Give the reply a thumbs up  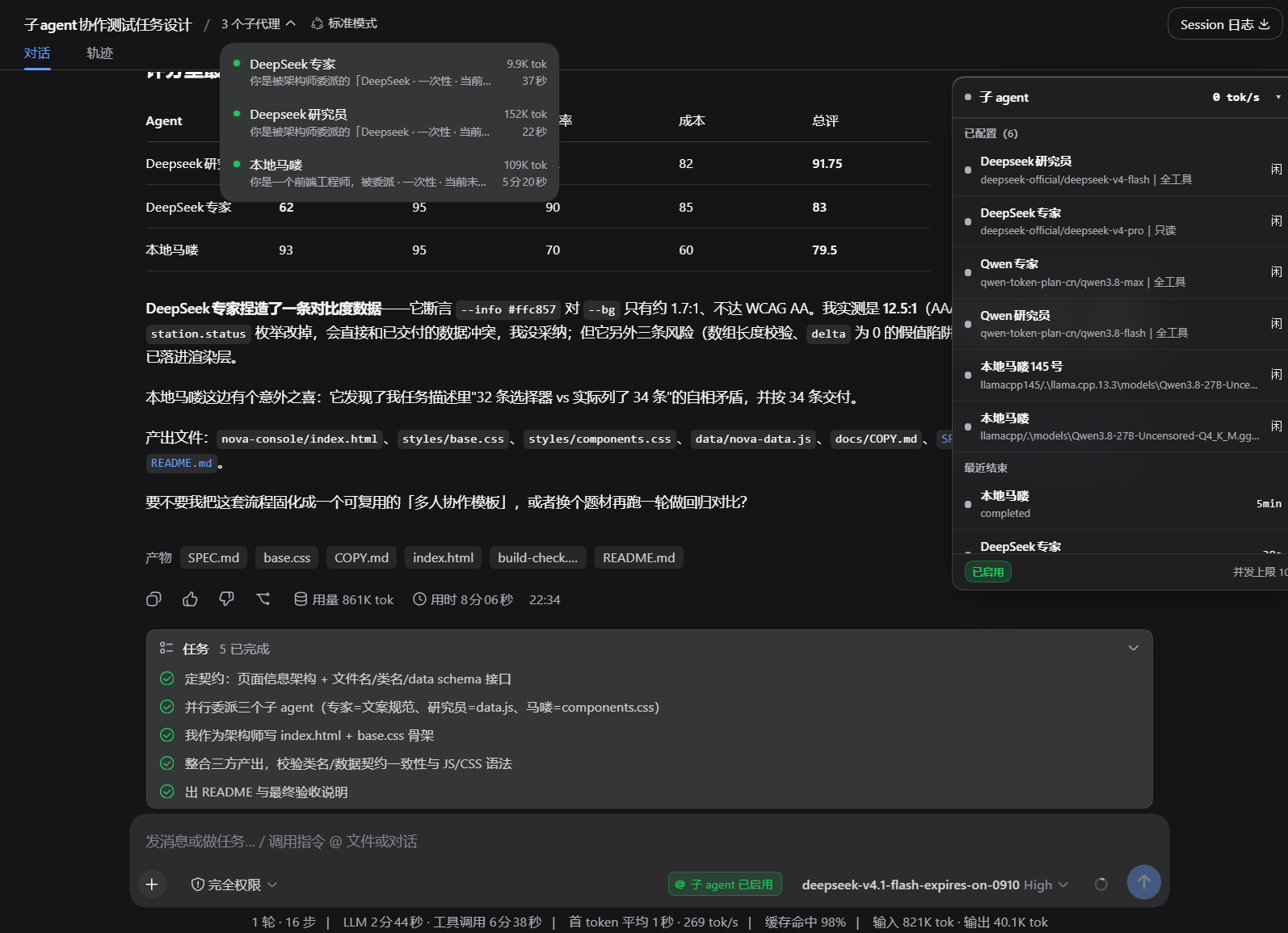tap(190, 599)
